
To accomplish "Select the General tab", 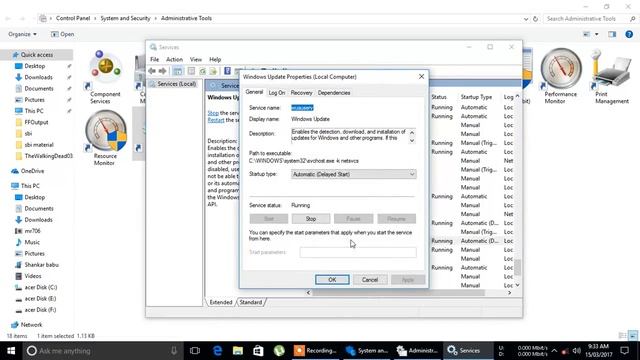I will pos(254,92).
